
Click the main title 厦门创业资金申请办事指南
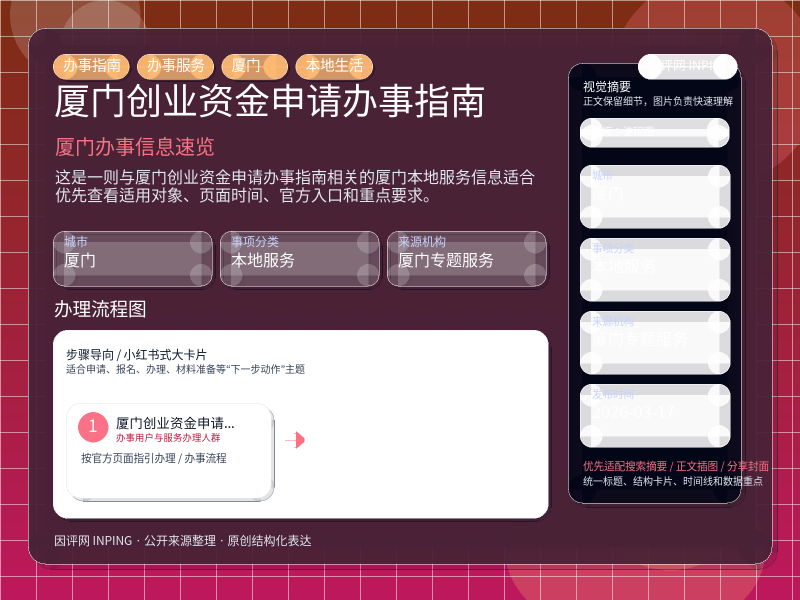point(269,102)
